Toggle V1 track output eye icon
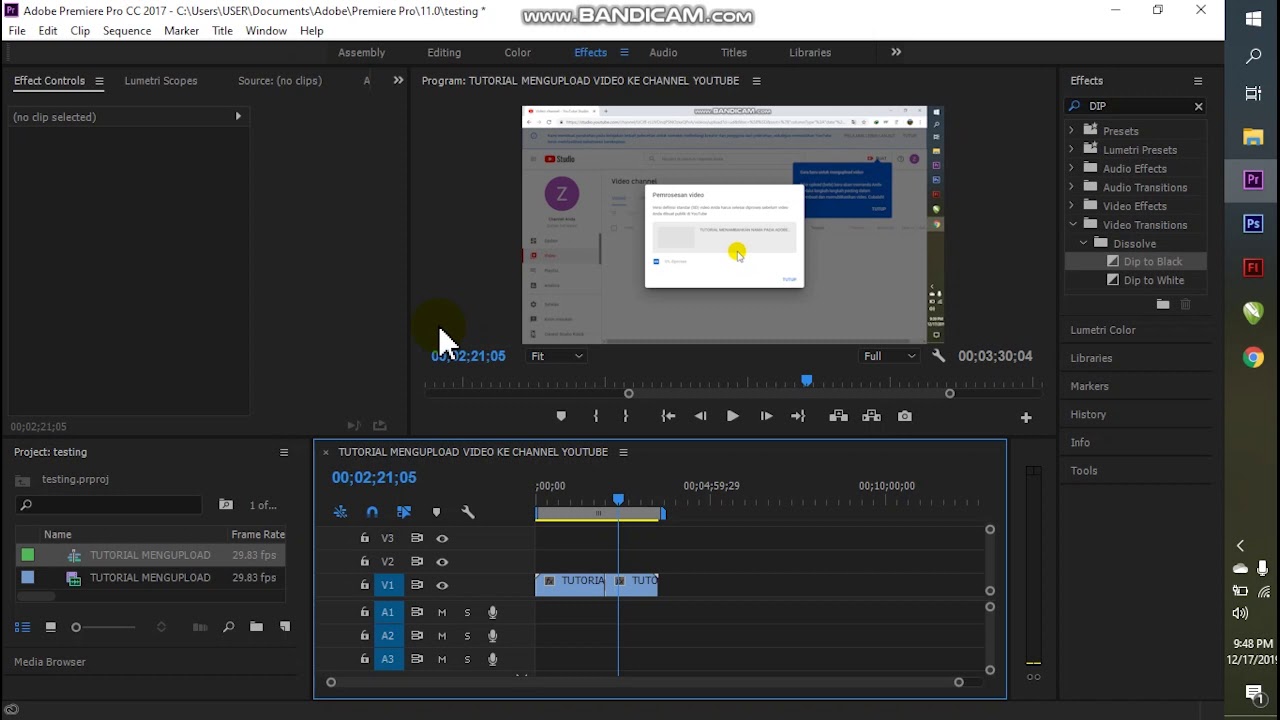 pos(442,585)
